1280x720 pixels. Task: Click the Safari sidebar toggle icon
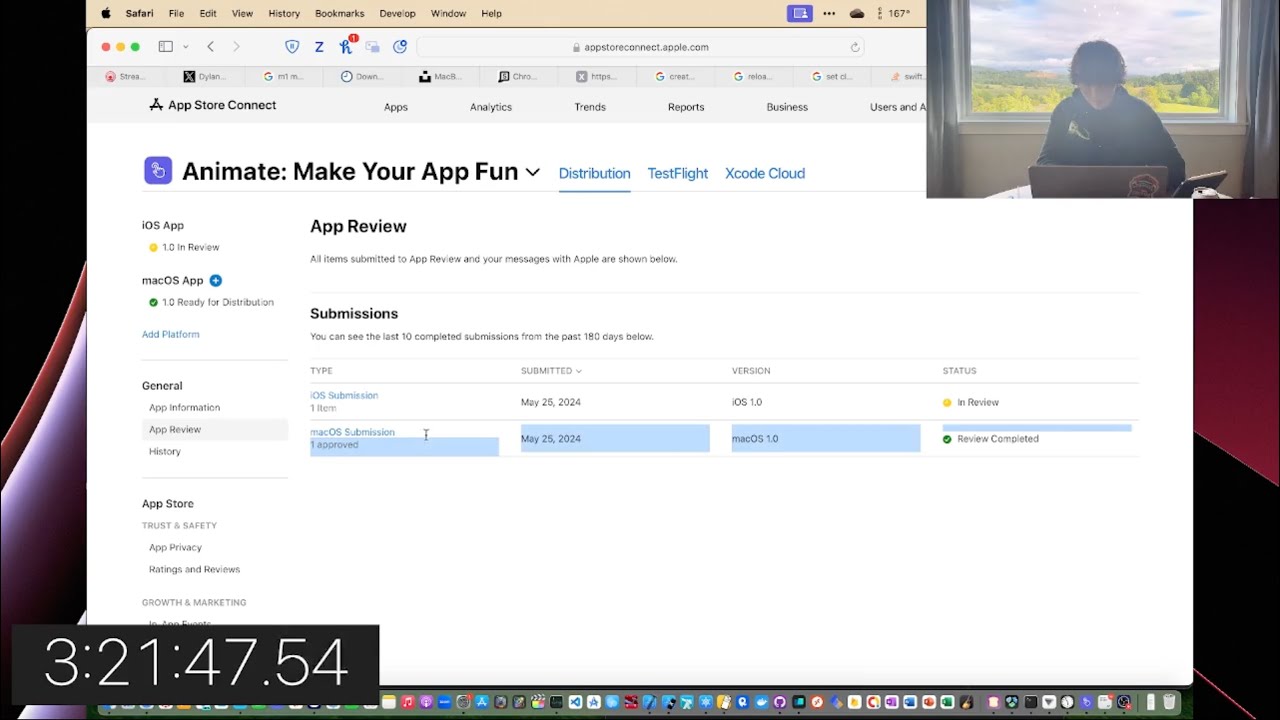(166, 47)
